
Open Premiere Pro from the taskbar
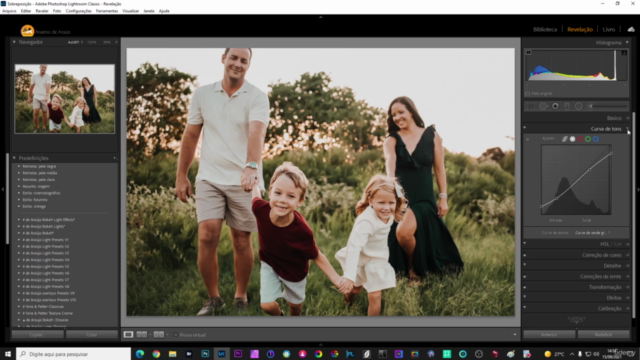(x=238, y=354)
